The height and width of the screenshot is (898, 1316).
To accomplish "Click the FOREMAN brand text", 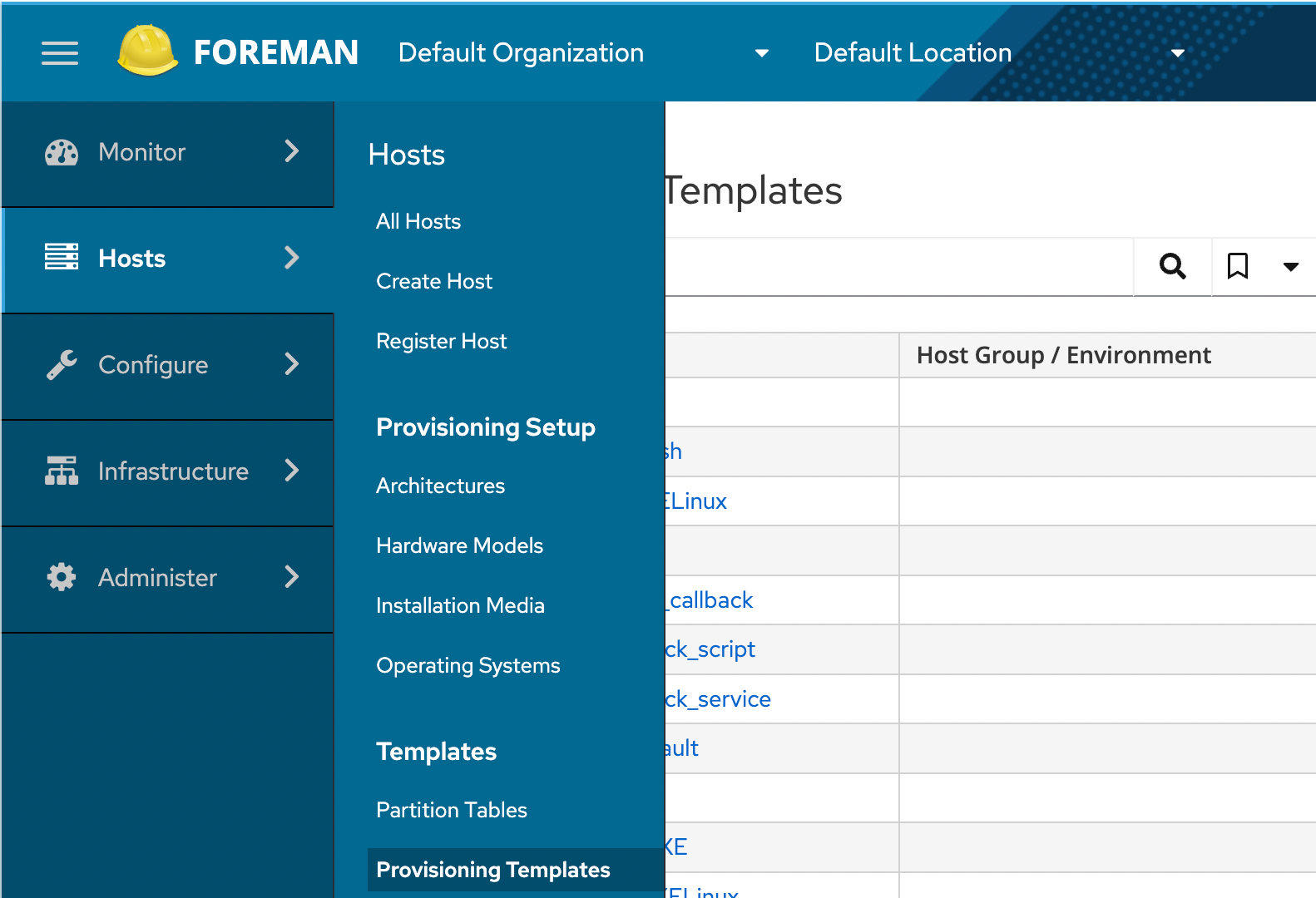I will [276, 52].
